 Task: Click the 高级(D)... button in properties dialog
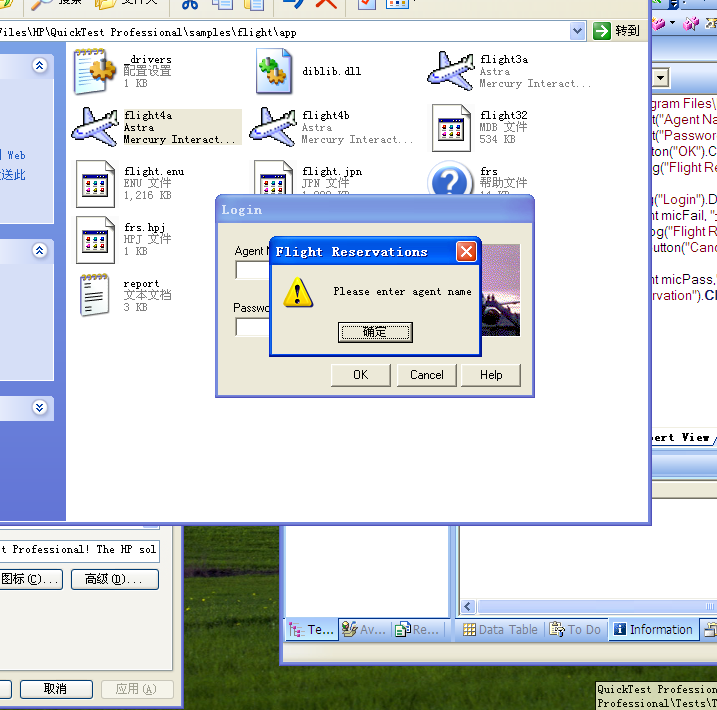tap(115, 579)
